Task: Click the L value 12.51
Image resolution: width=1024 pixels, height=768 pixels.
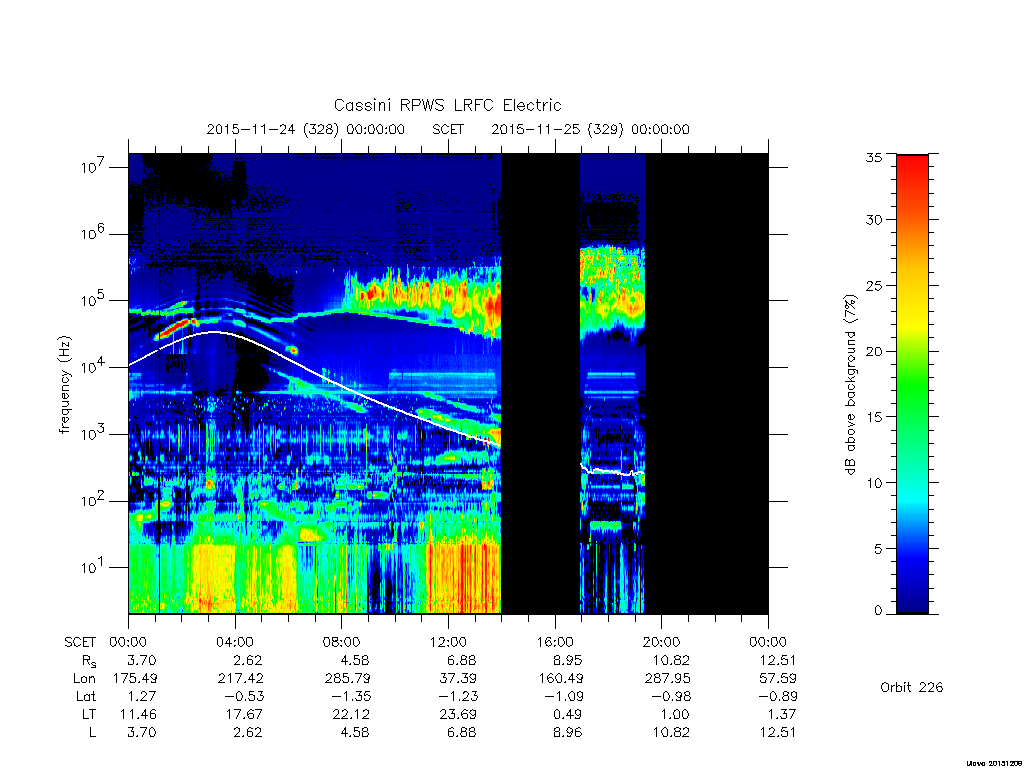Action: point(777,732)
